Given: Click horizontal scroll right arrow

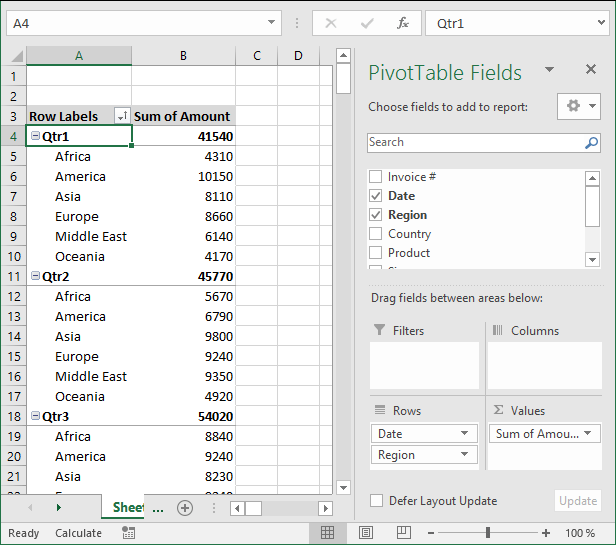Looking at the screenshot, I should pyautogui.click(x=326, y=508).
